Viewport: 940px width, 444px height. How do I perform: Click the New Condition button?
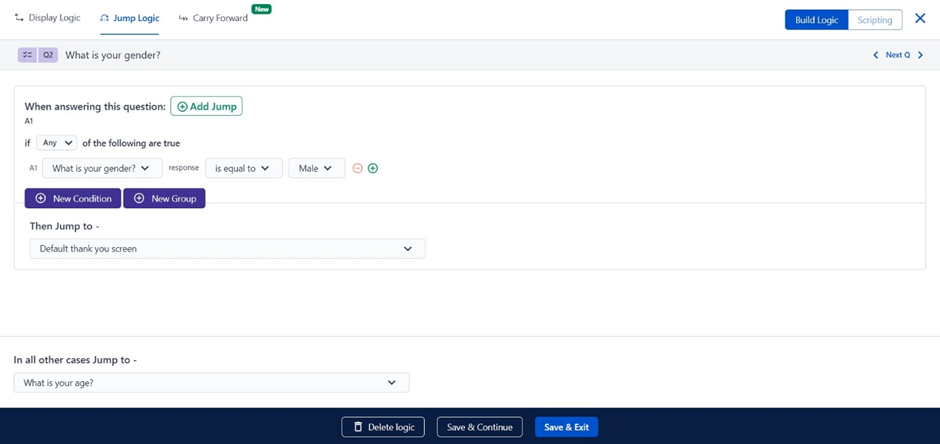(73, 198)
